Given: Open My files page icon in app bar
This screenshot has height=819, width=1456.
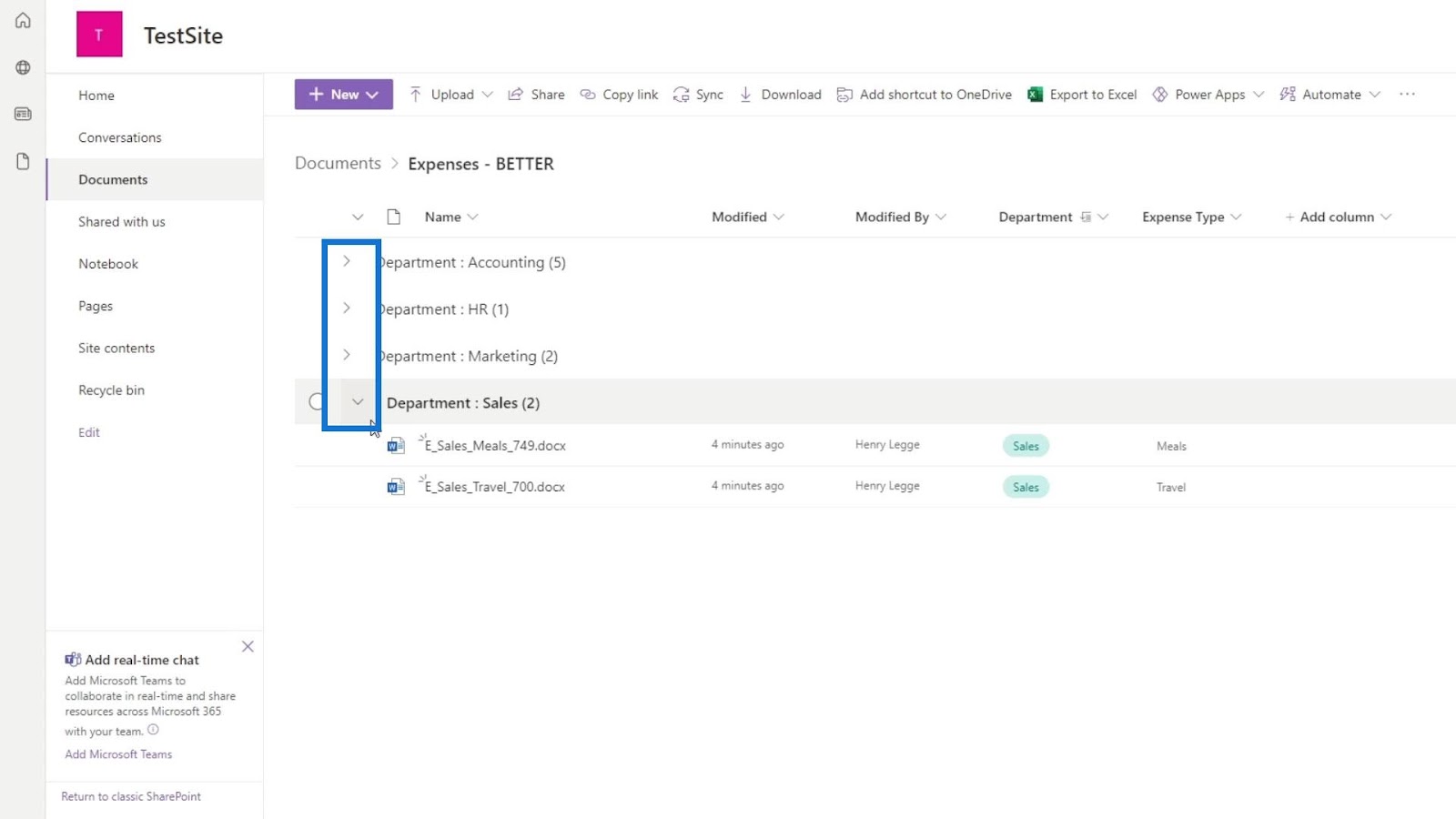Looking at the screenshot, I should [x=23, y=161].
